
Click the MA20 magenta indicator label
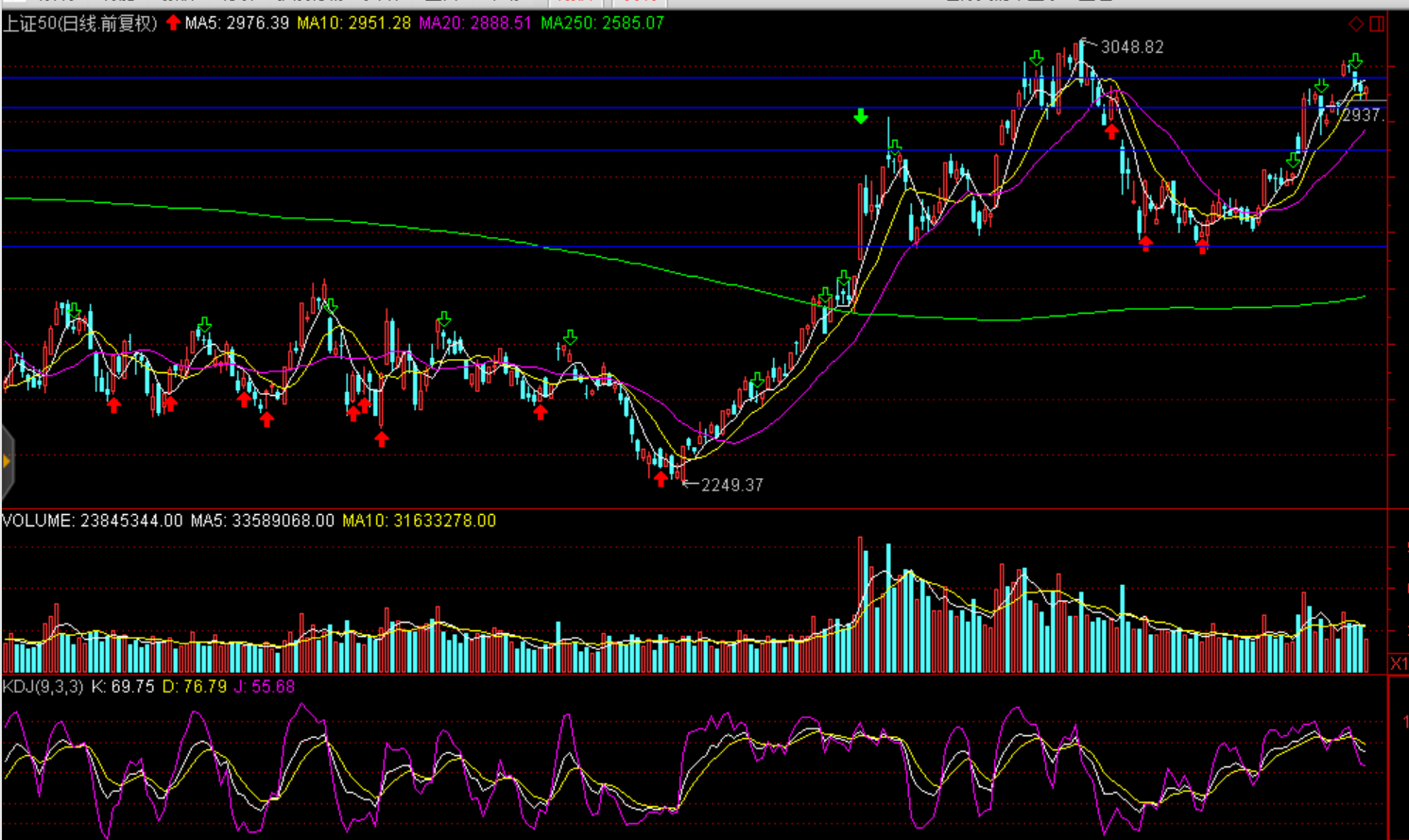474,23
